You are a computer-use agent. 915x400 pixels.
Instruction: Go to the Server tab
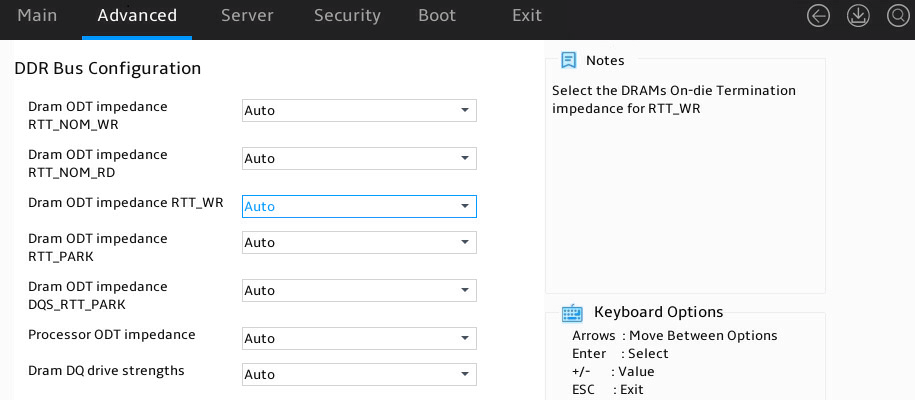[247, 16]
